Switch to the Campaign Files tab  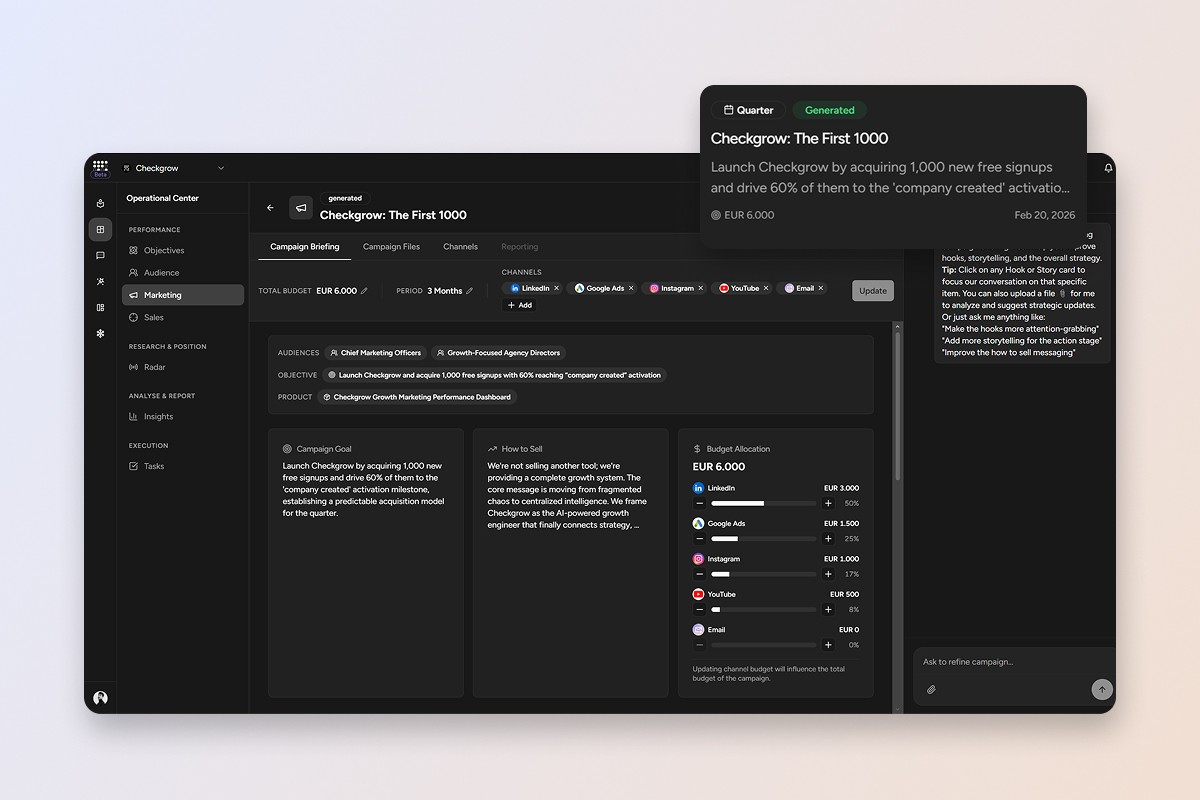pos(391,247)
